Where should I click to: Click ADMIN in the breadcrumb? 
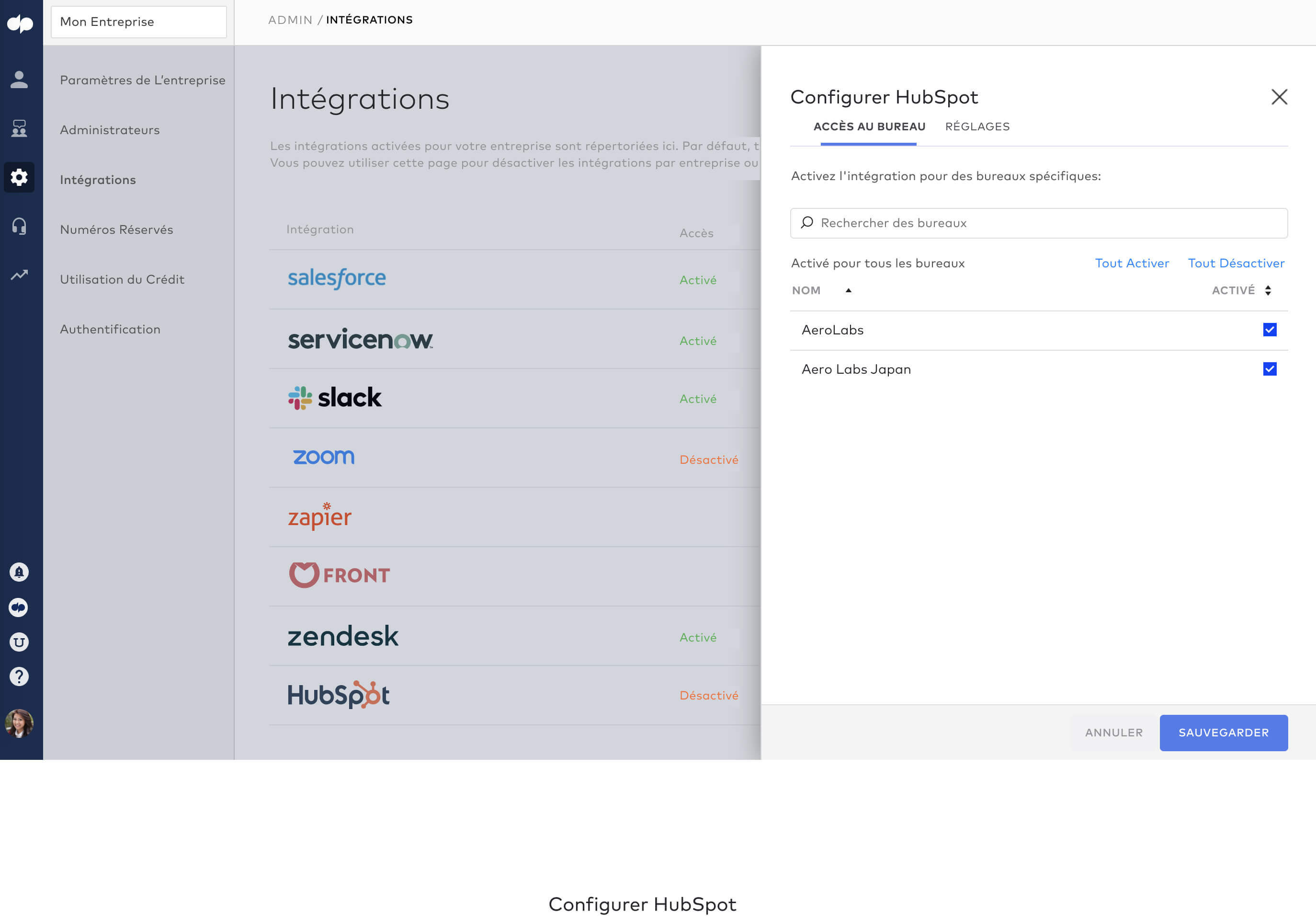[x=290, y=20]
